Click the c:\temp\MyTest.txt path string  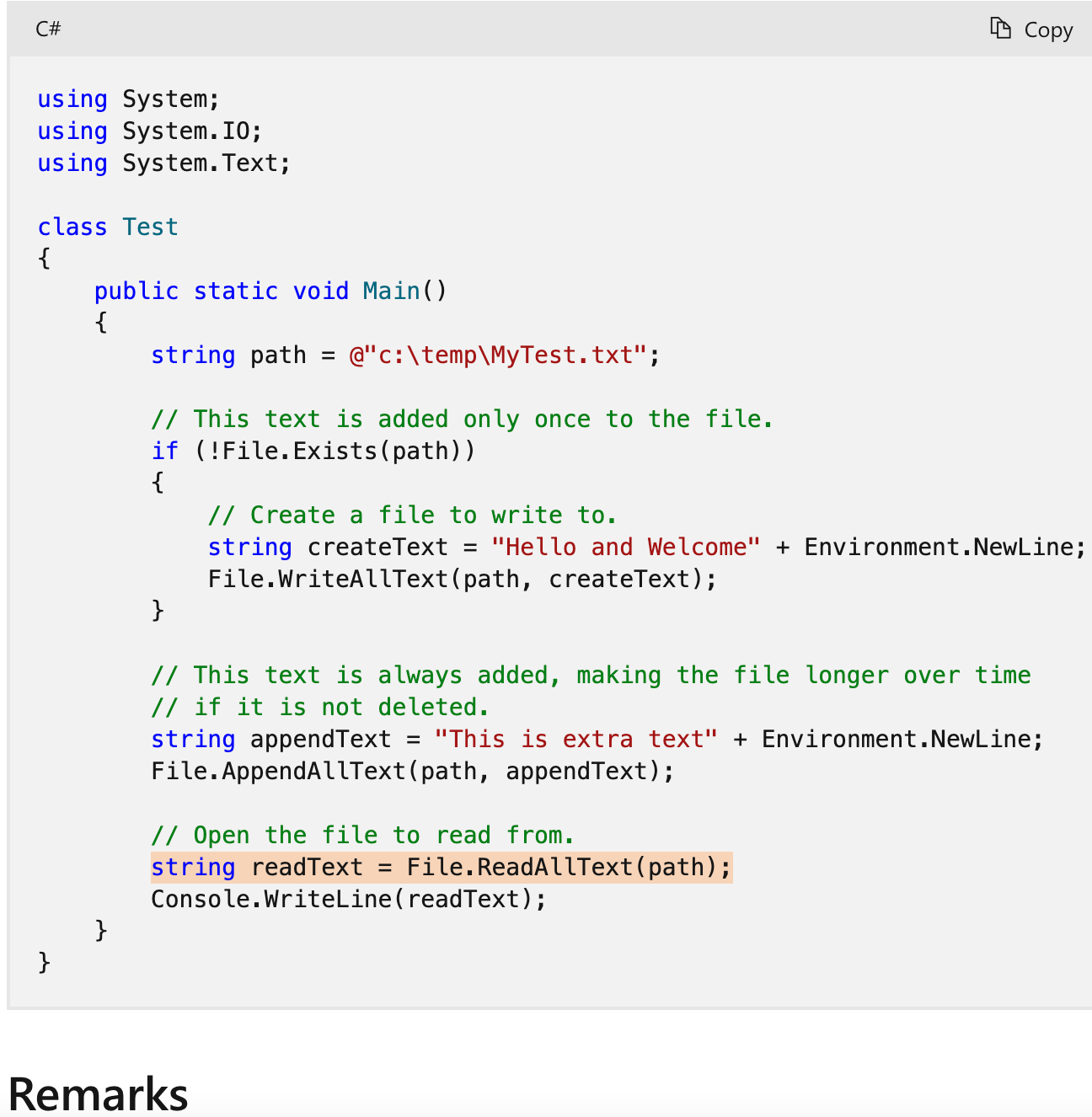[x=498, y=355]
